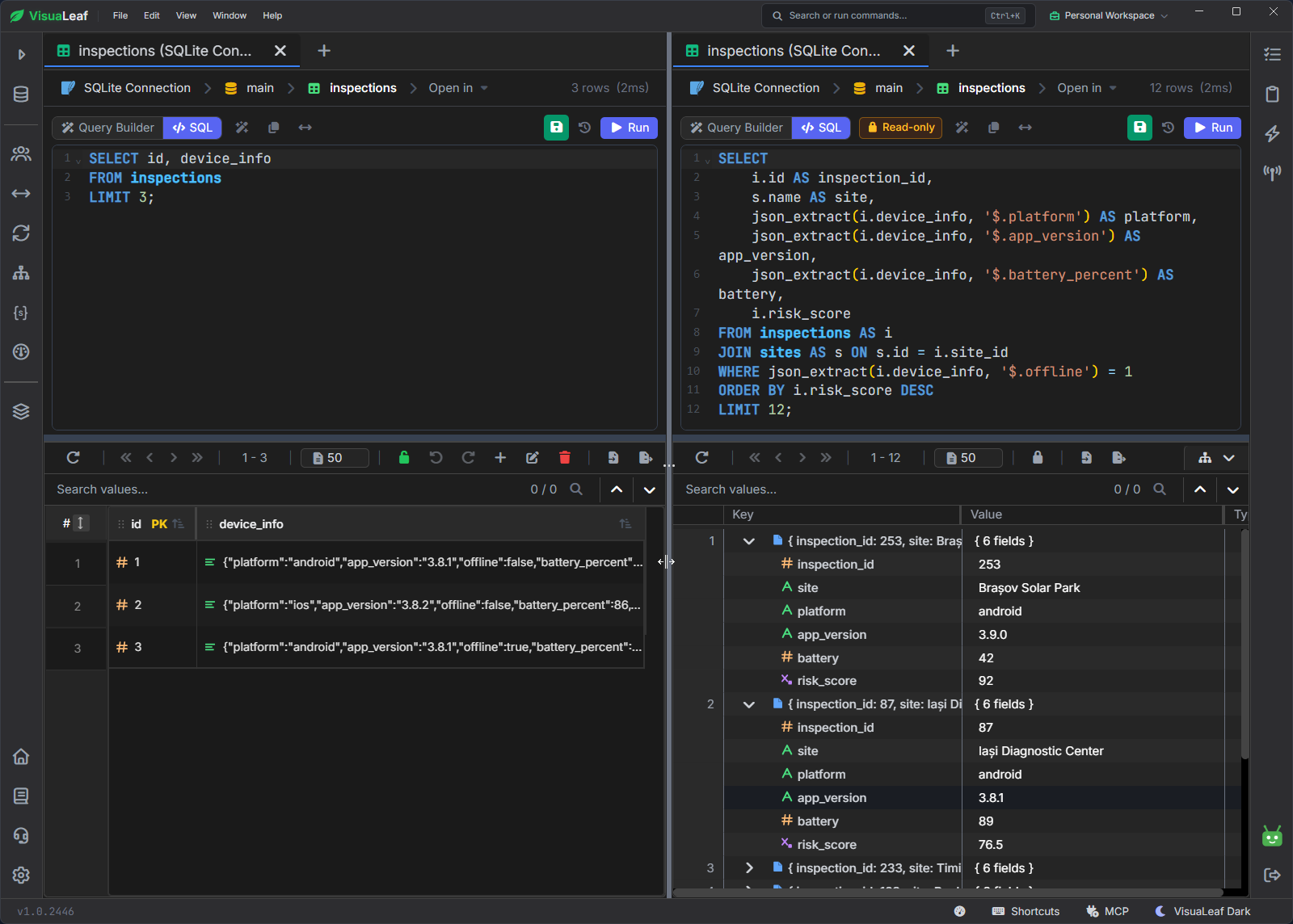Click the curly braces JSON icon in sidebar

(21, 313)
